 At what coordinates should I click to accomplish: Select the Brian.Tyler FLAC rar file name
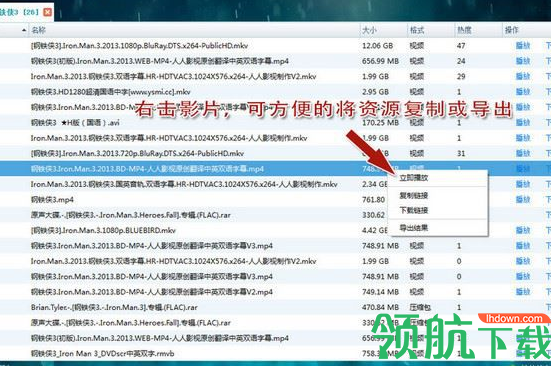(x=114, y=307)
